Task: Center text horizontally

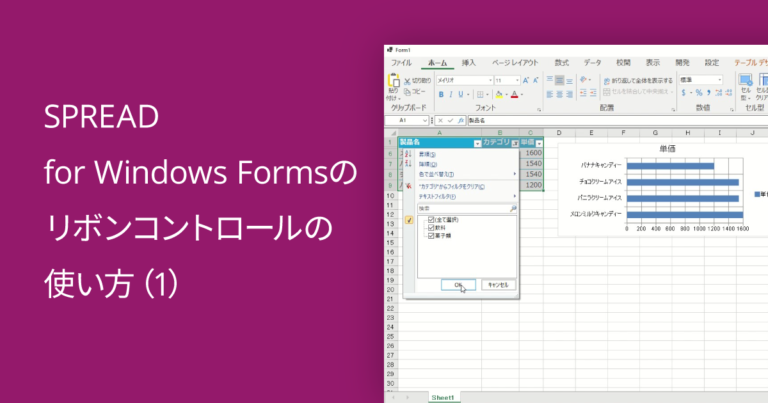Action: coord(559,95)
